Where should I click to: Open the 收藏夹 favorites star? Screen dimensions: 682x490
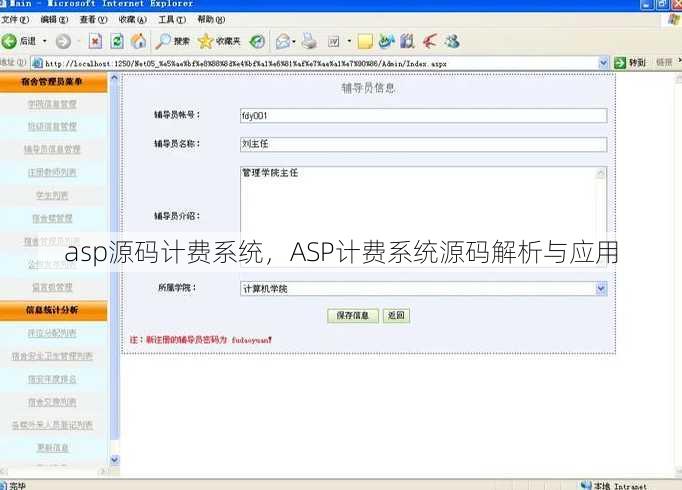tap(219, 41)
